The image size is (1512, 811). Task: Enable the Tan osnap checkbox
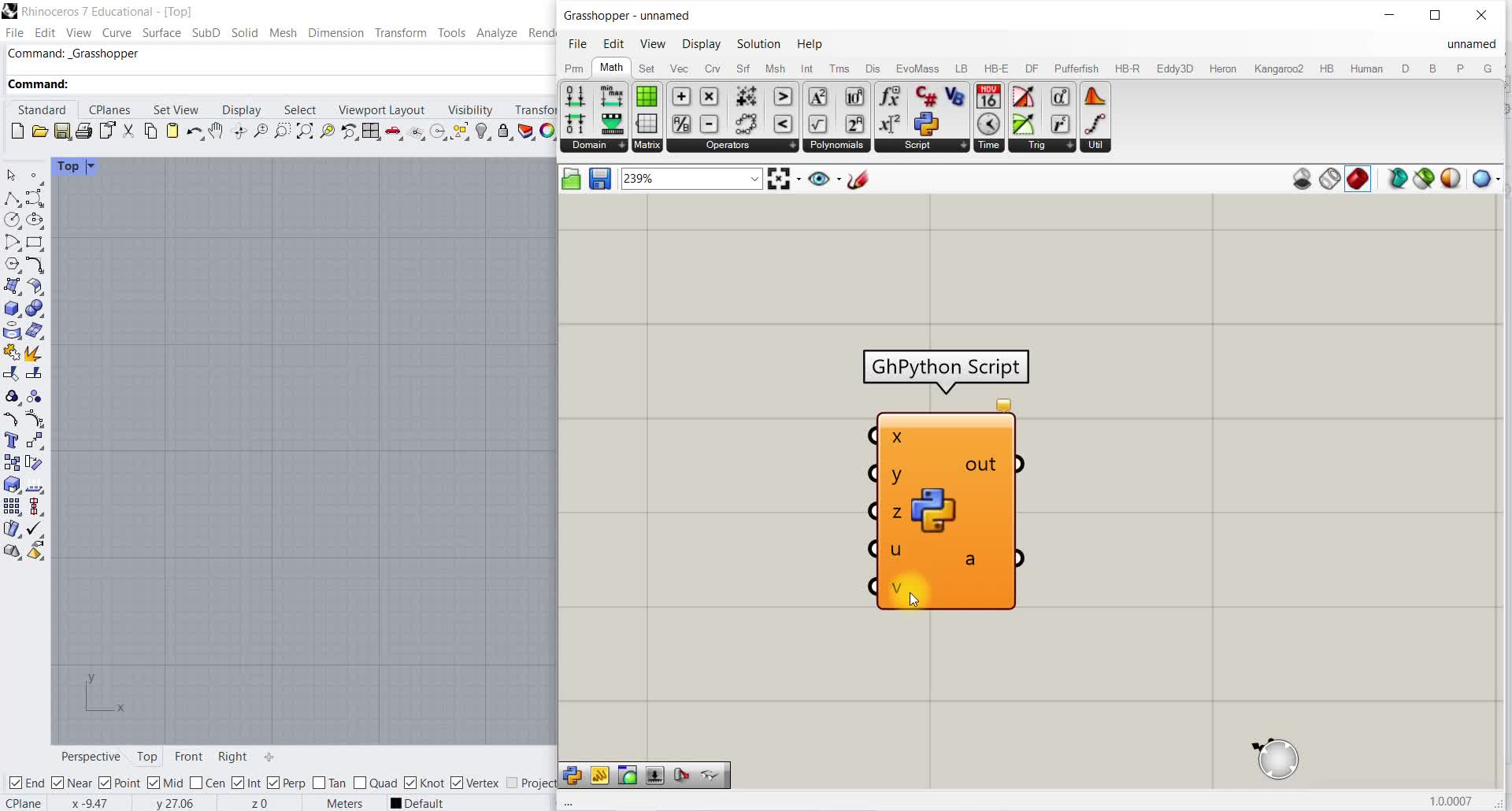click(319, 783)
